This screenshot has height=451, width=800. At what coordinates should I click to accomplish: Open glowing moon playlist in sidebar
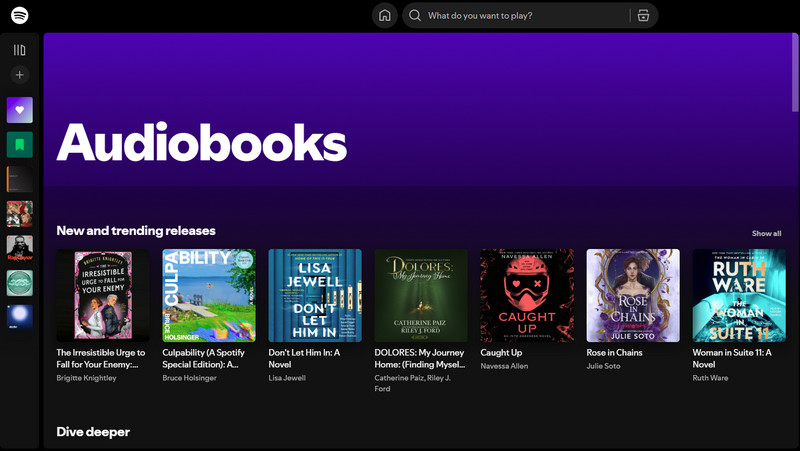pyautogui.click(x=19, y=317)
